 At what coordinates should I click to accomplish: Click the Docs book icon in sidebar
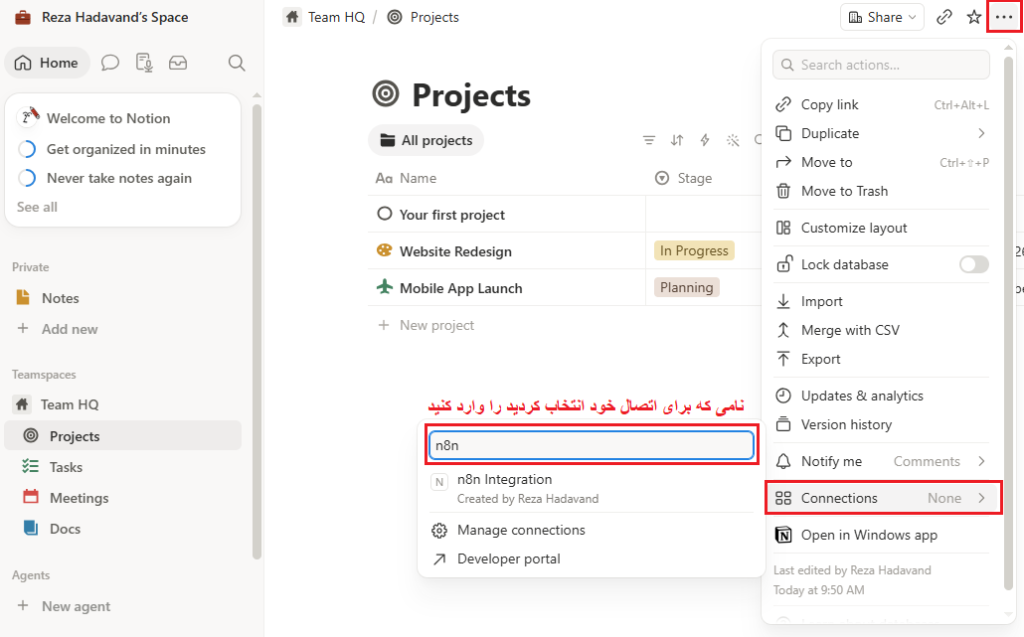coord(31,528)
